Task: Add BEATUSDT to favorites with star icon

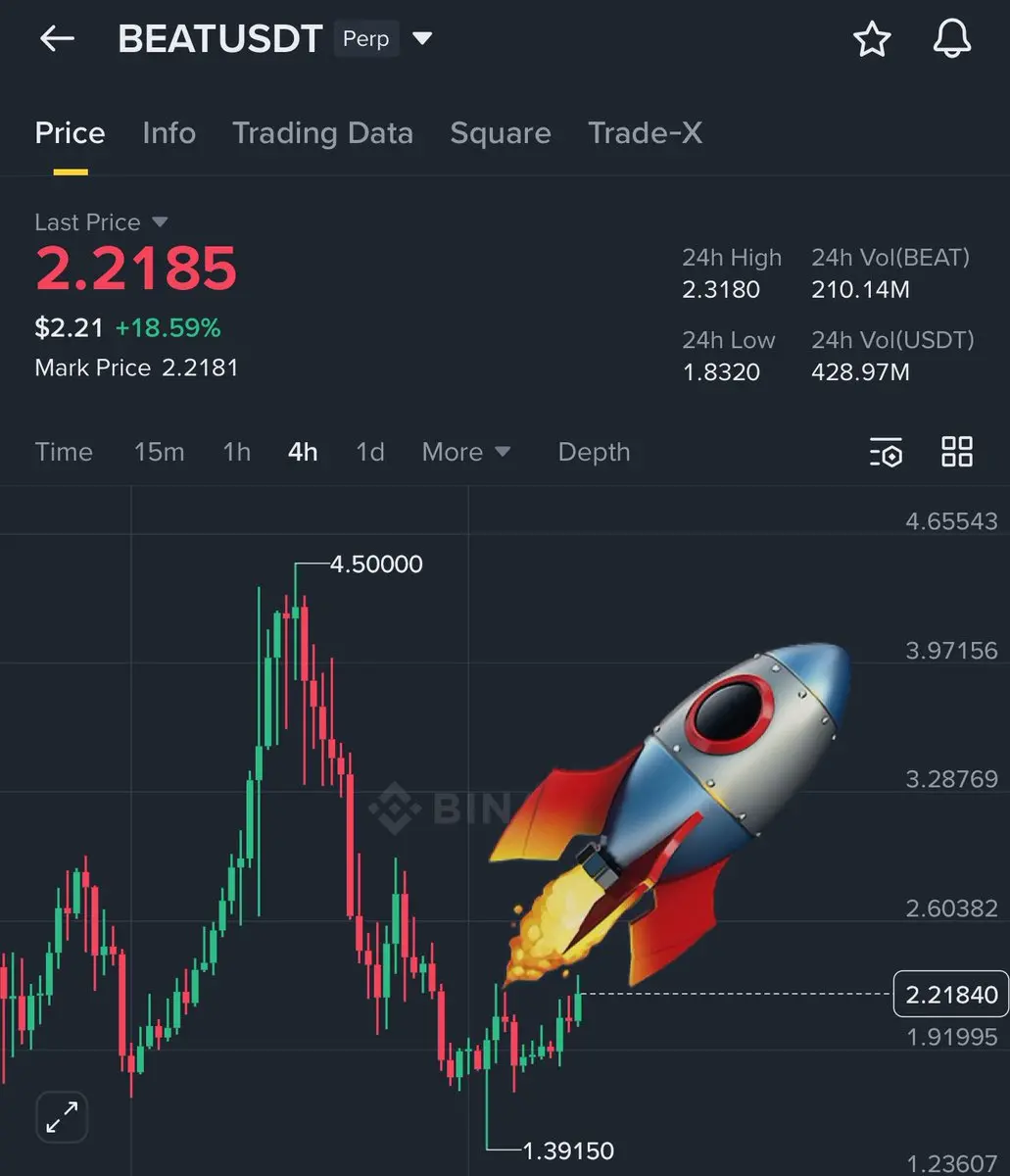Action: point(871,39)
